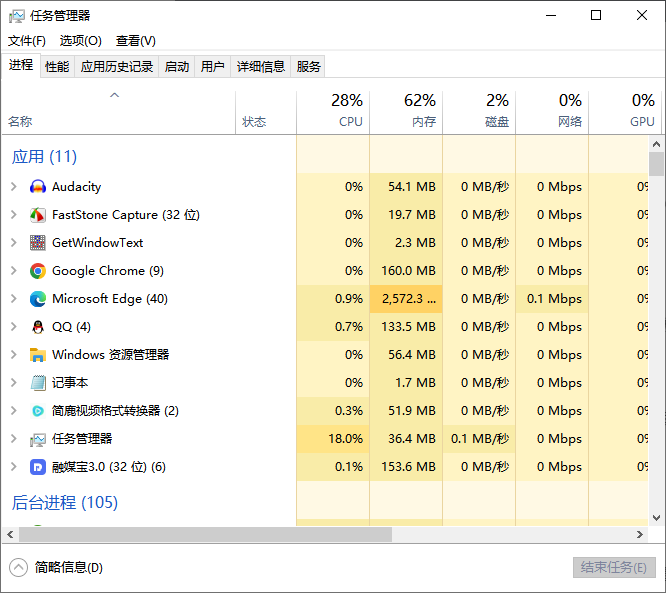
Task: Select the Windows 资源管理器 folder icon
Action: tap(38, 355)
